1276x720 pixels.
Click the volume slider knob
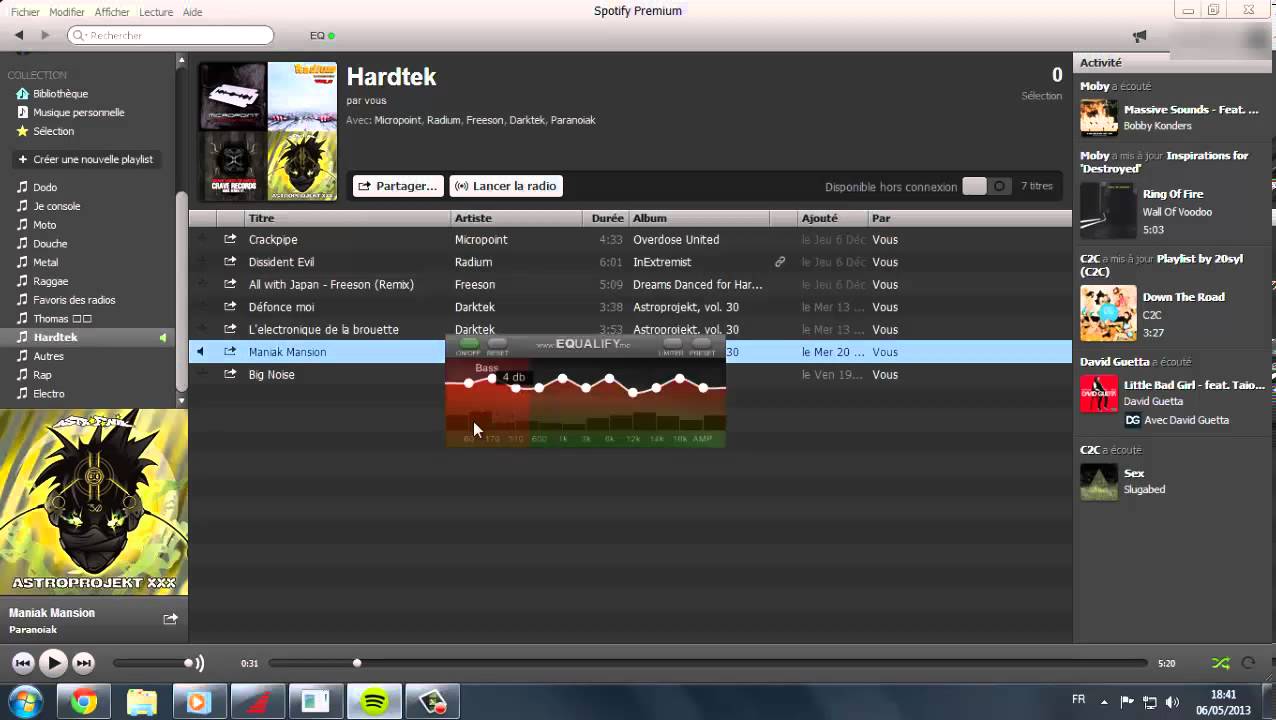tap(188, 663)
